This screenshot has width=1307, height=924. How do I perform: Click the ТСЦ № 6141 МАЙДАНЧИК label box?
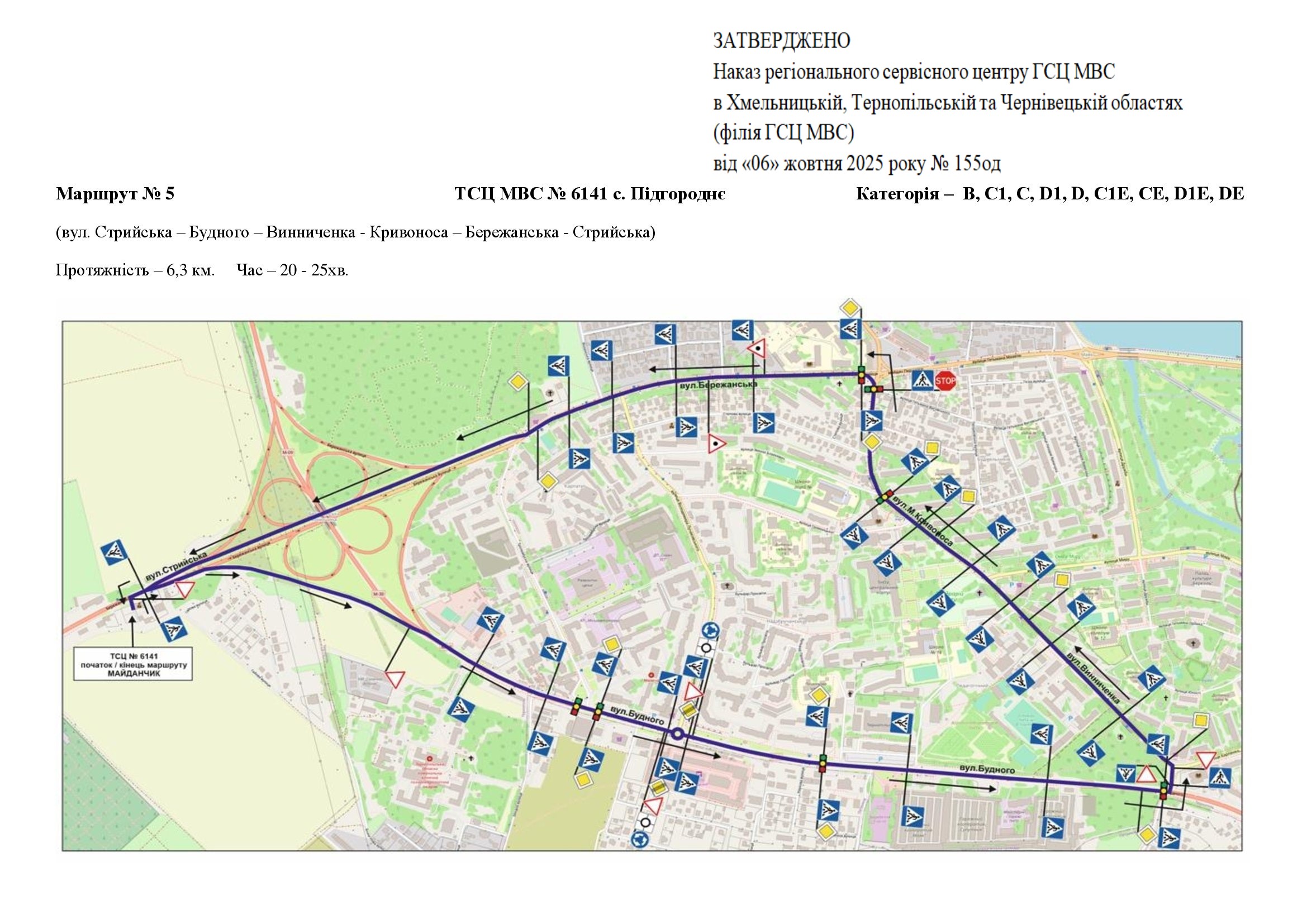click(x=133, y=665)
